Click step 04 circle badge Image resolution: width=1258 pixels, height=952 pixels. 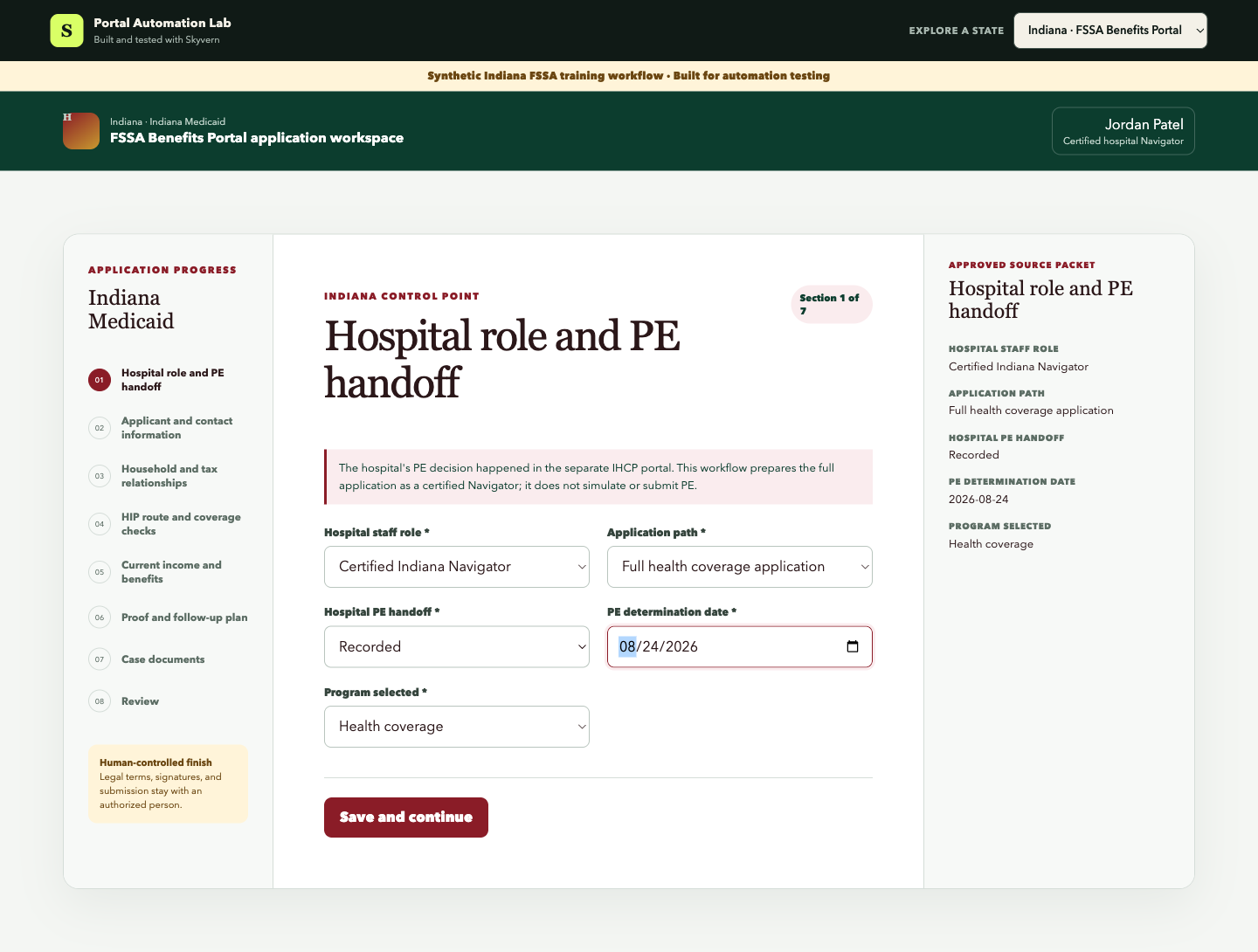click(x=100, y=524)
